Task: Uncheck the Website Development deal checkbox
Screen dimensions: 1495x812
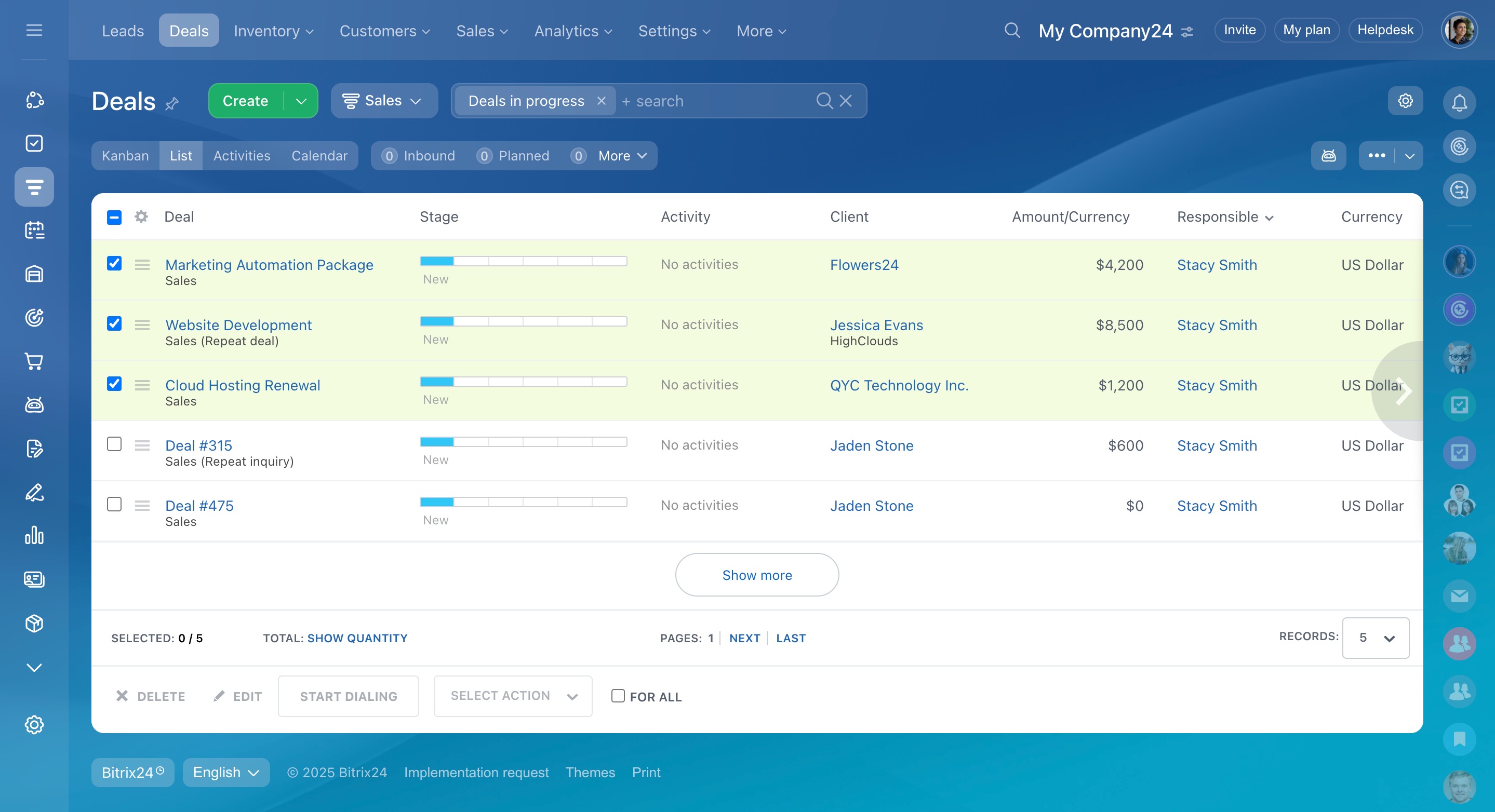Action: point(114,323)
